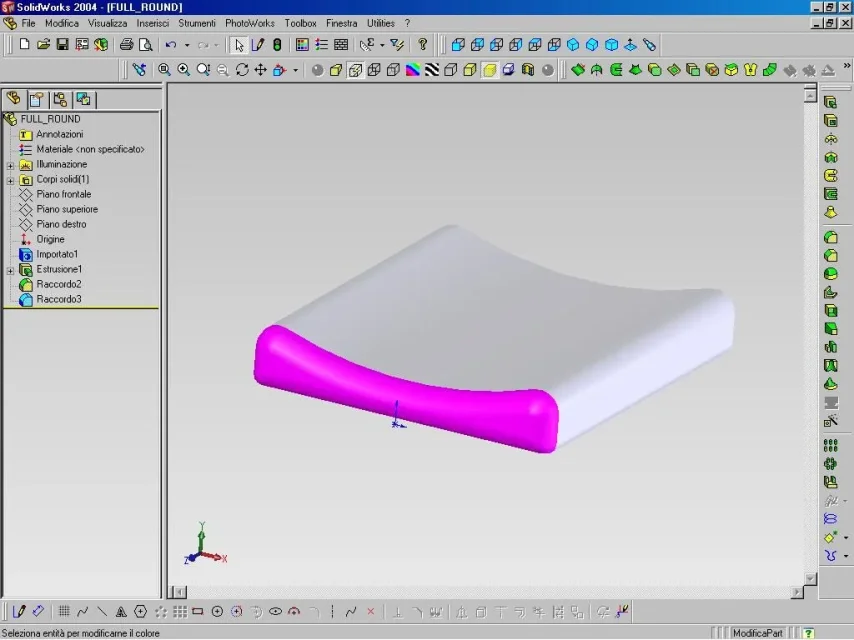Toggle the highlighted hidden-lines-visible display mode
Screen dimensions: 854x640
[355, 70]
